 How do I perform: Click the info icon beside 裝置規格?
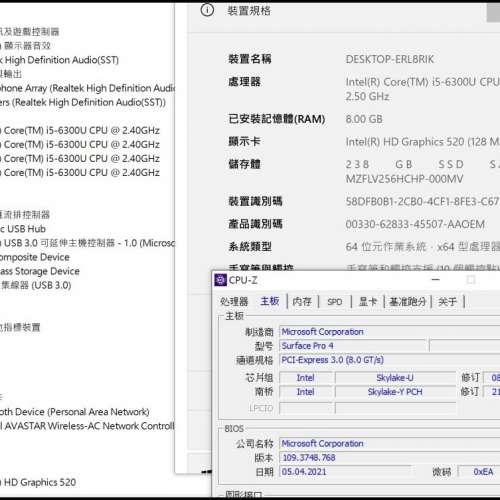207,10
